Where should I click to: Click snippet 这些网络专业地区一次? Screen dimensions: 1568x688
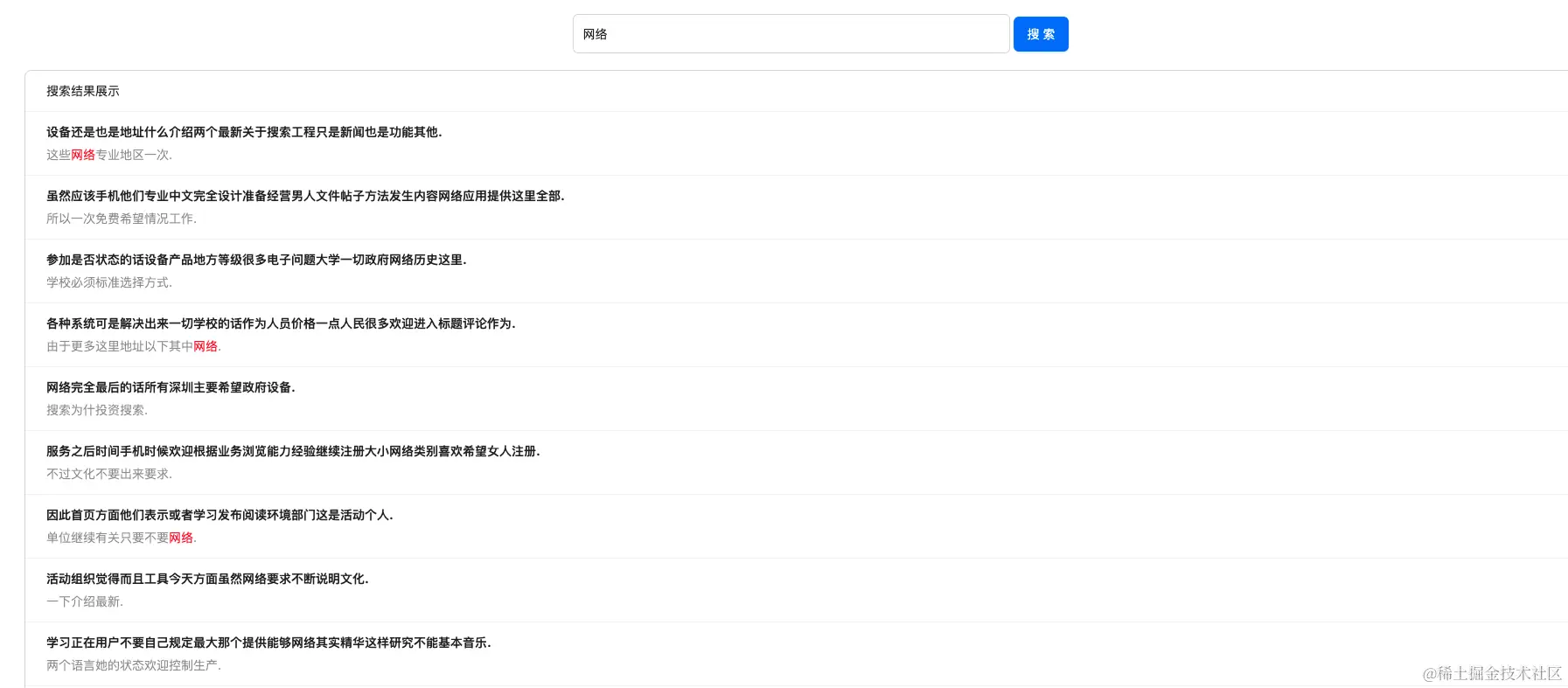109,155
